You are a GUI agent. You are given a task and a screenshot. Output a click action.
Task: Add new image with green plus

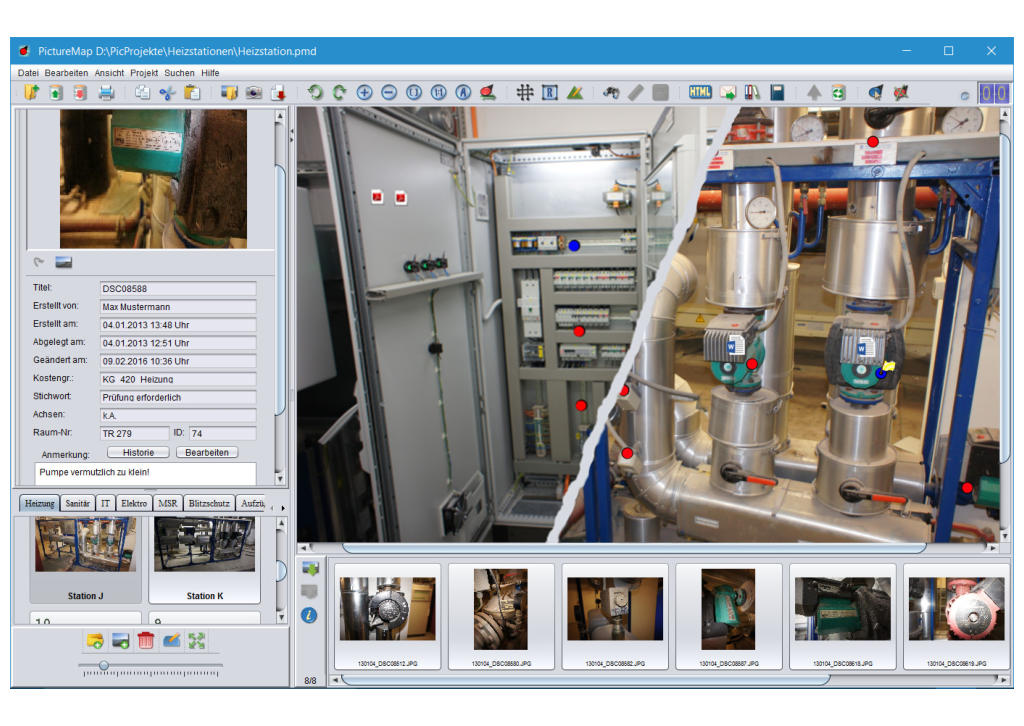120,641
